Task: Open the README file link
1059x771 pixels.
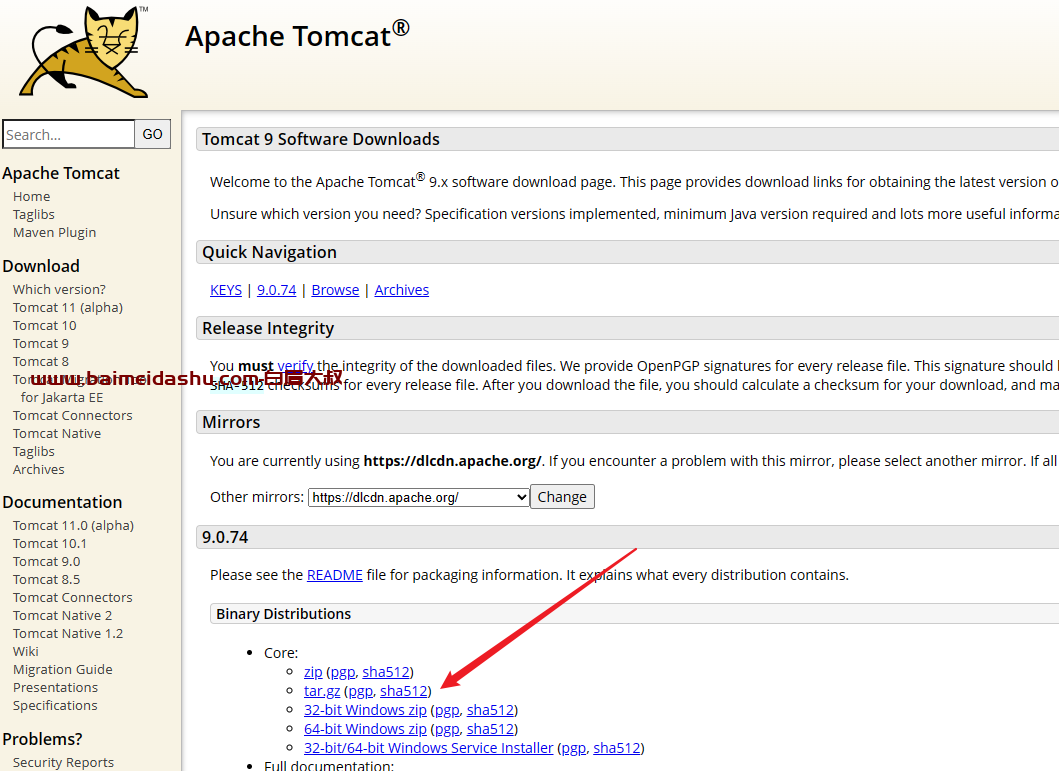Action: coord(334,575)
